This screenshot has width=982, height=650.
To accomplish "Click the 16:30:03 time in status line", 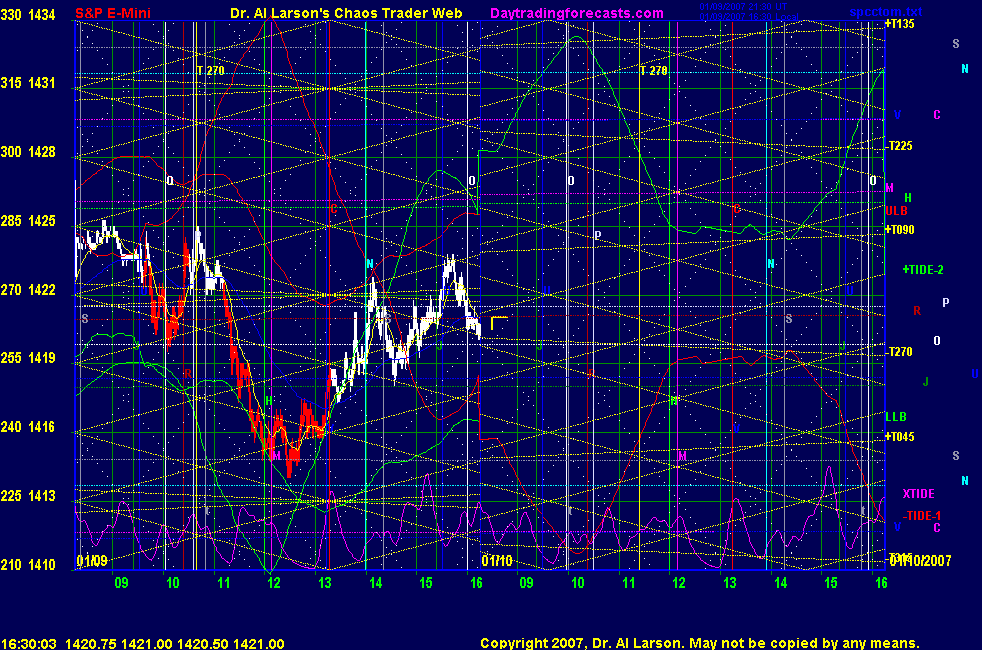I will 29,644.
